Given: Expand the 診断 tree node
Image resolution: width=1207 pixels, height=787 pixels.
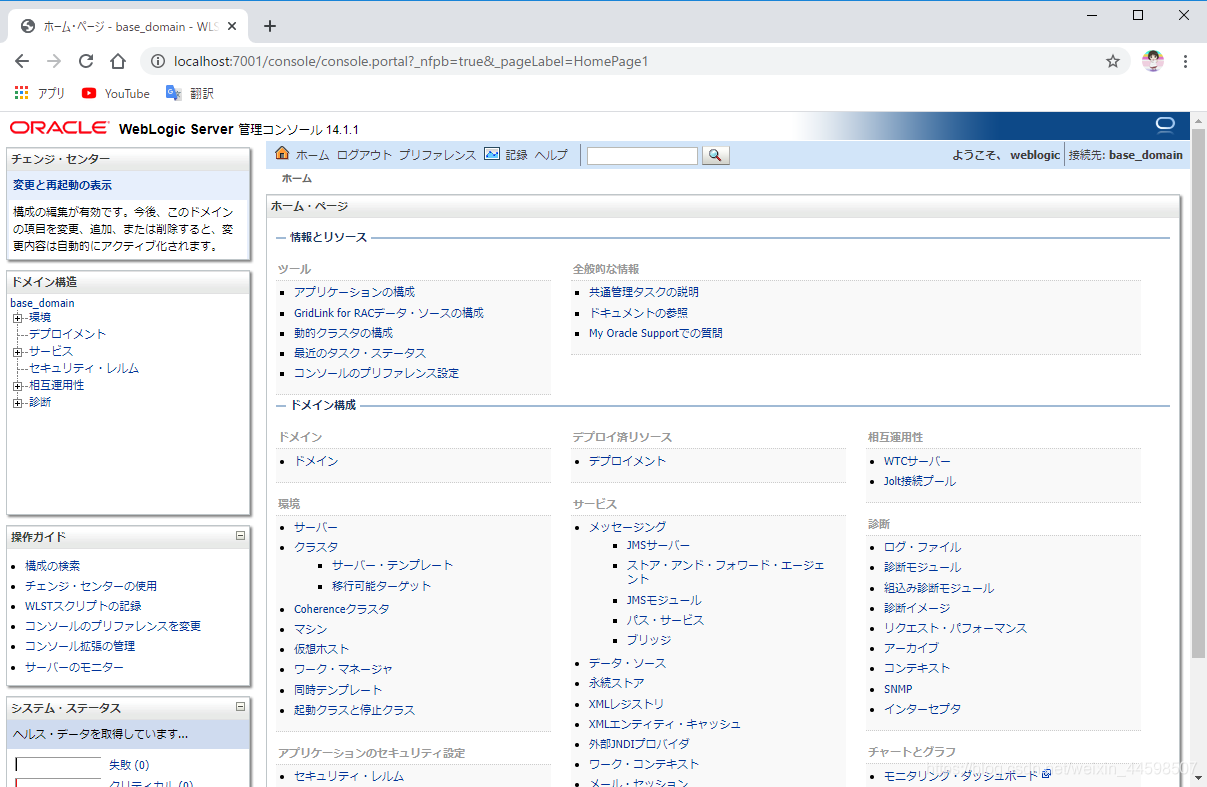Looking at the screenshot, I should [17, 403].
